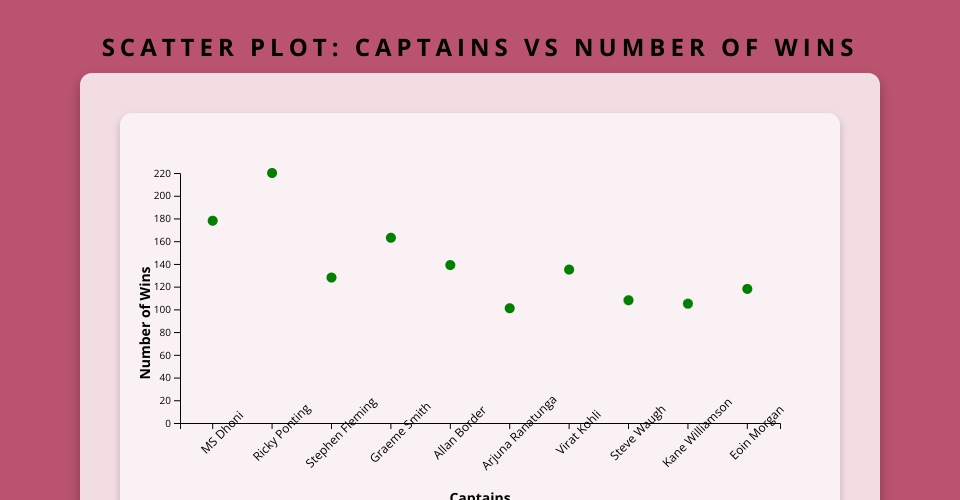Screen dimensions: 960x500
Task: Click the Graeme Smith scatter dot
Action: point(391,238)
